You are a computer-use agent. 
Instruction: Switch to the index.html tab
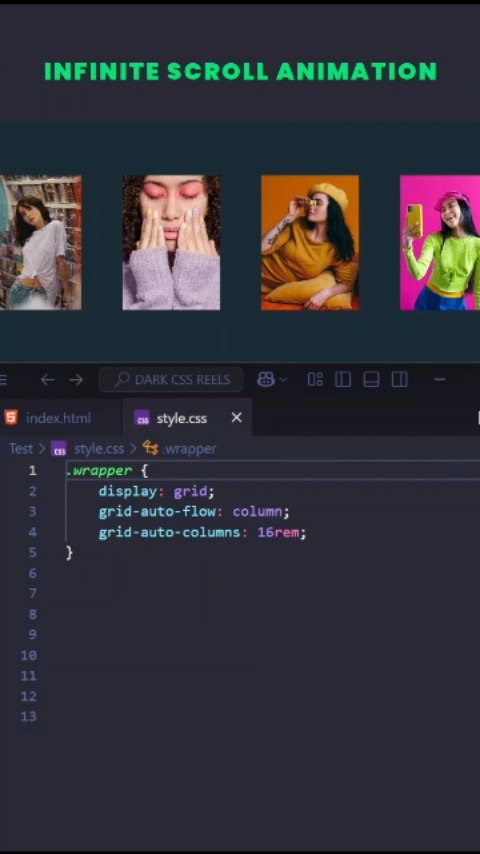58,418
